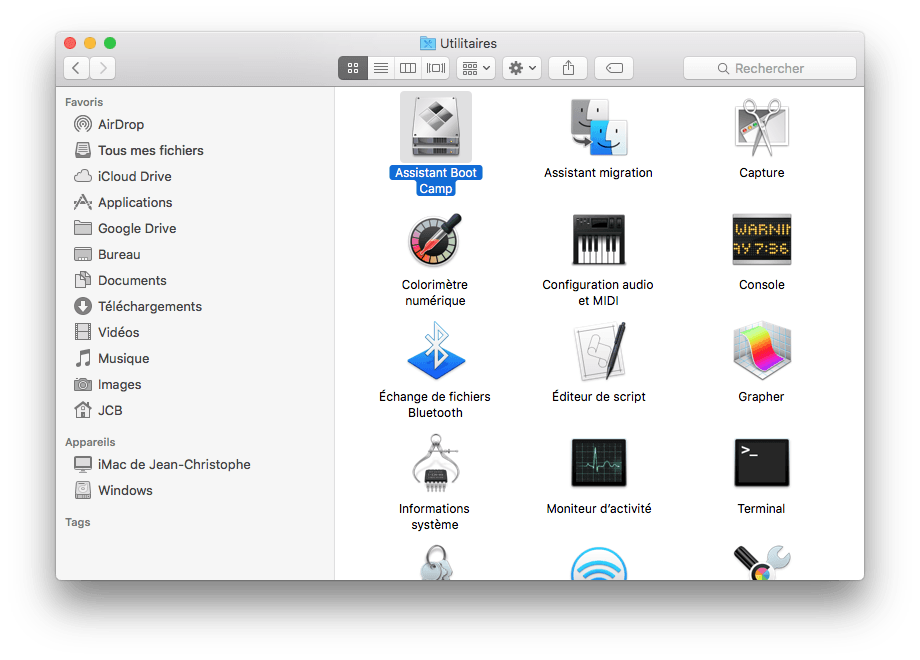Open Vidéos in the sidebar
This screenshot has width=920, height=660.
click(x=107, y=332)
